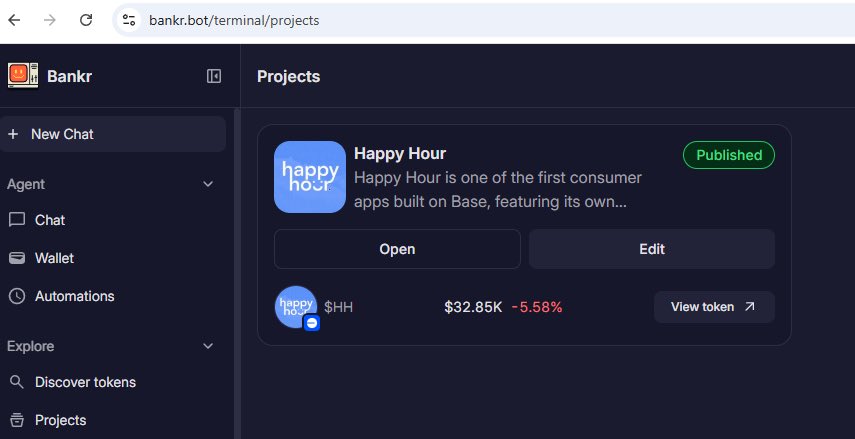Click the Projects page heading
The width and height of the screenshot is (855, 439).
(288, 76)
